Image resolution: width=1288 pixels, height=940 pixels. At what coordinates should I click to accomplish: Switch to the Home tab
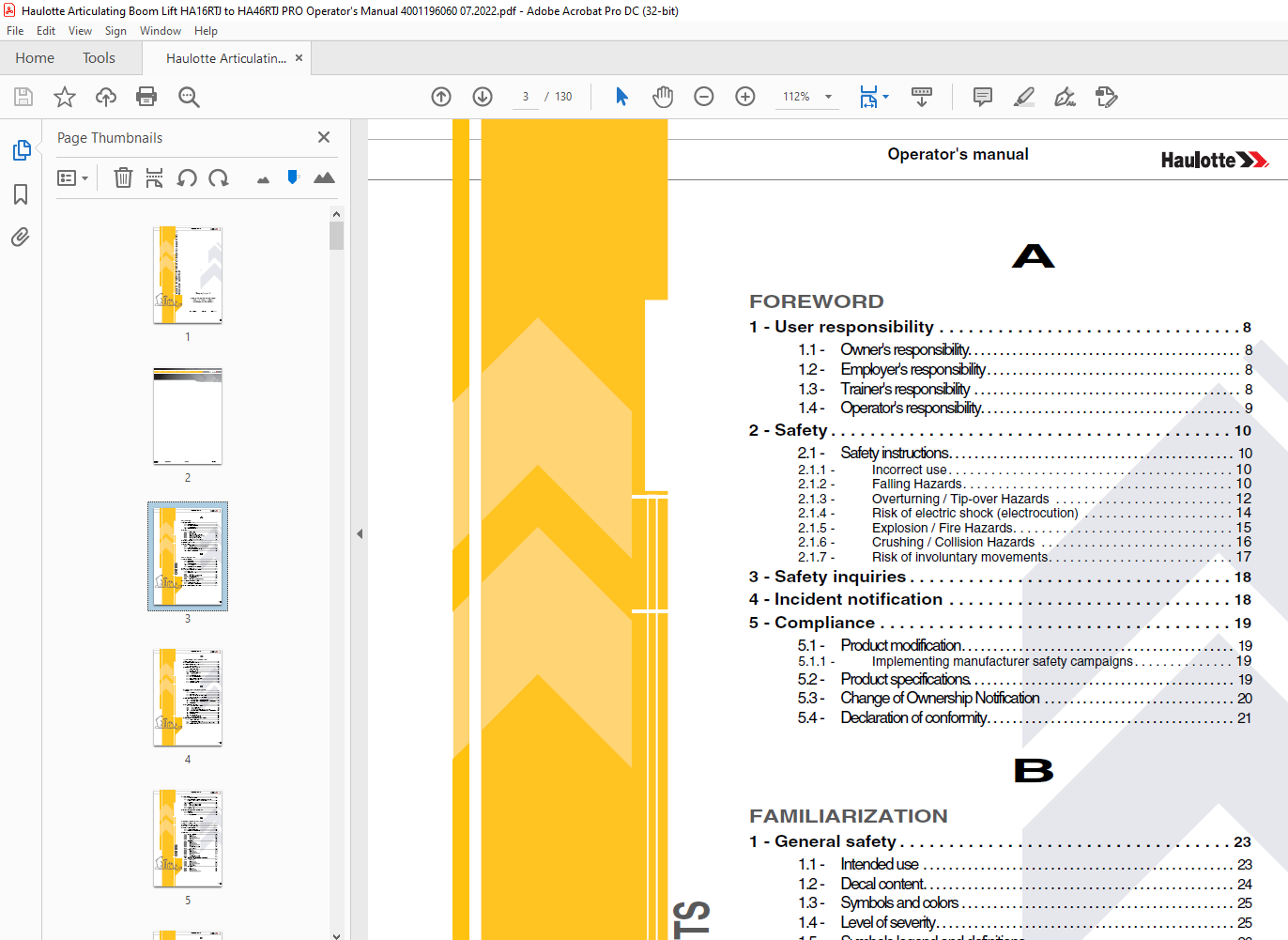[35, 58]
